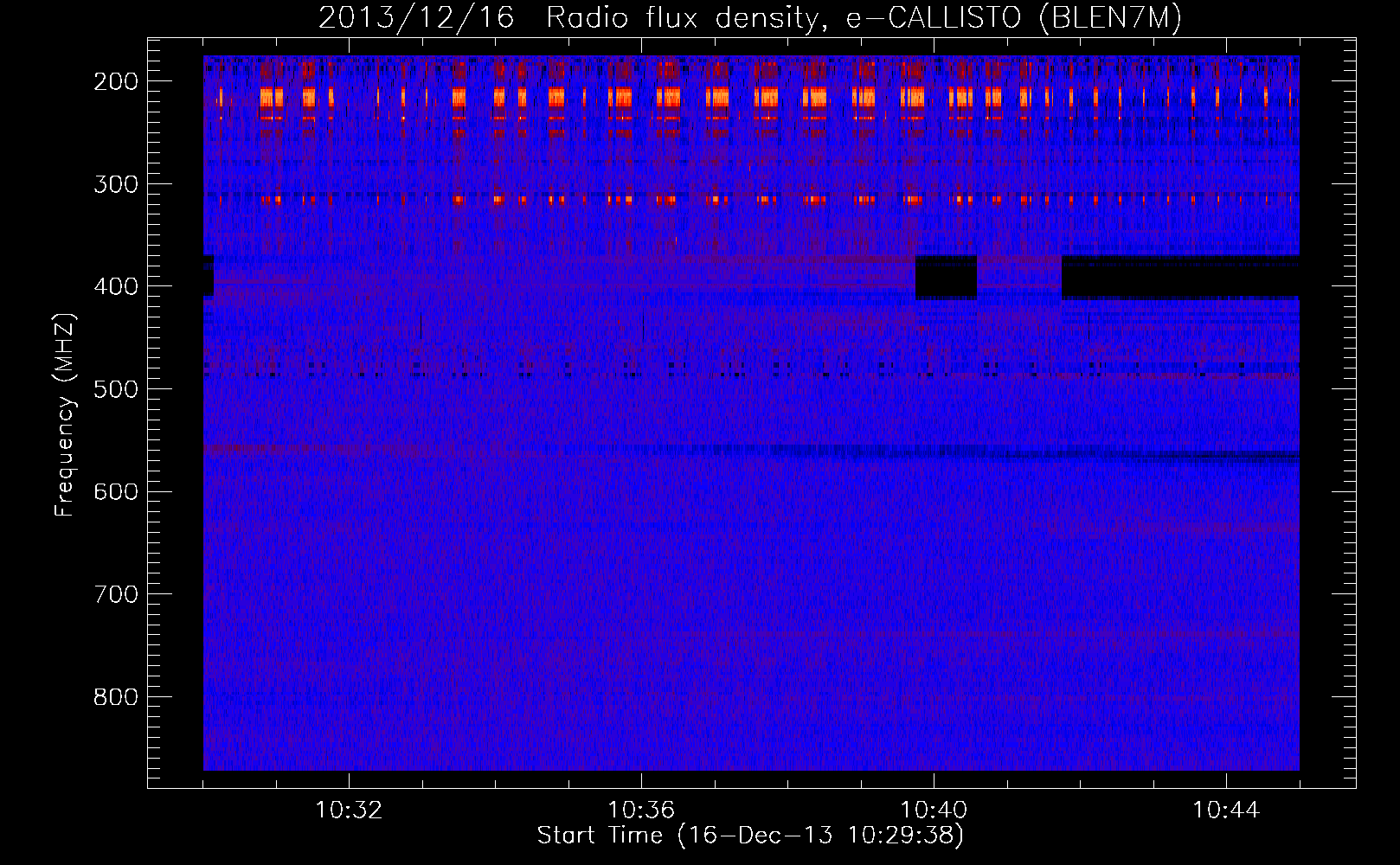The width and height of the screenshot is (1400, 865).
Task: Click the 10:32 time tick label
Action: tap(349, 811)
